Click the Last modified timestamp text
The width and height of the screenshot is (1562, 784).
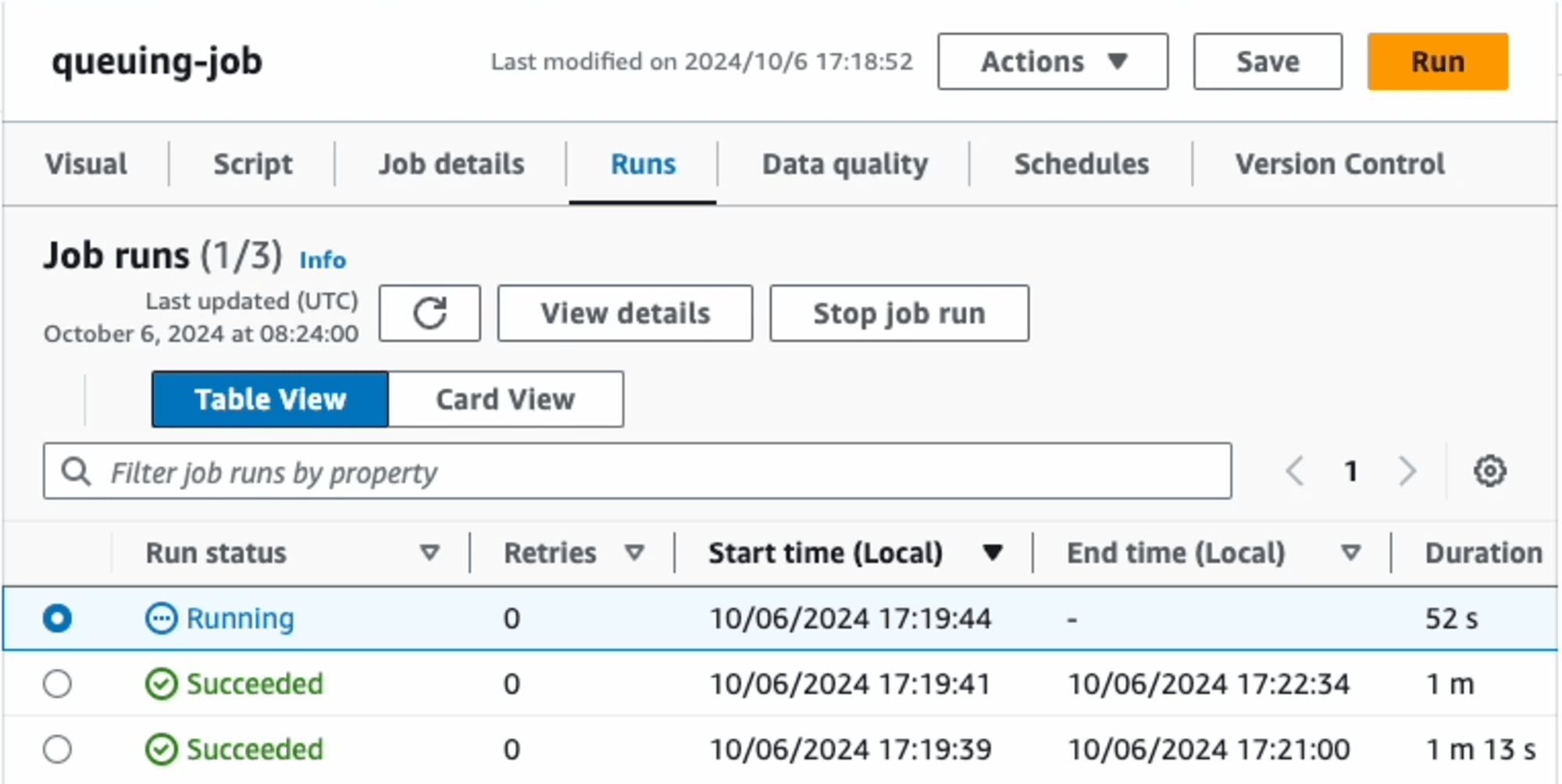tap(701, 62)
